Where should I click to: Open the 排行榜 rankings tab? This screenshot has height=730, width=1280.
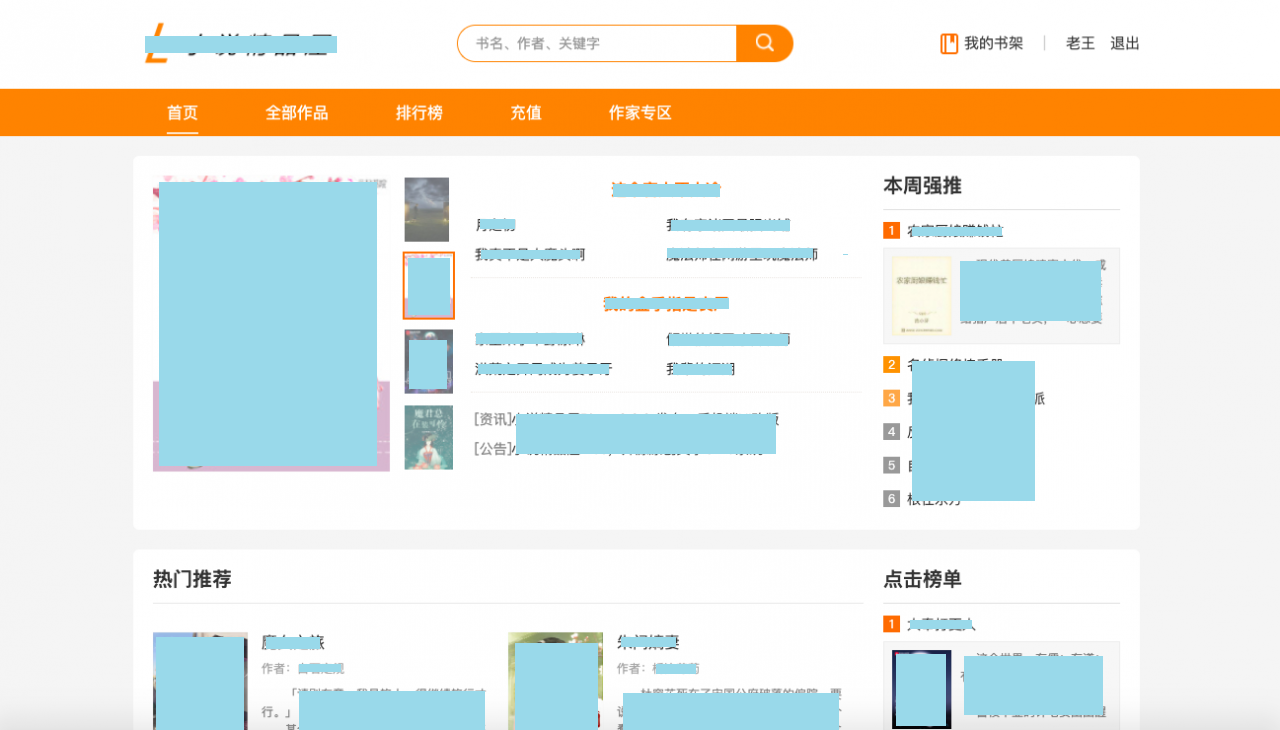click(419, 113)
